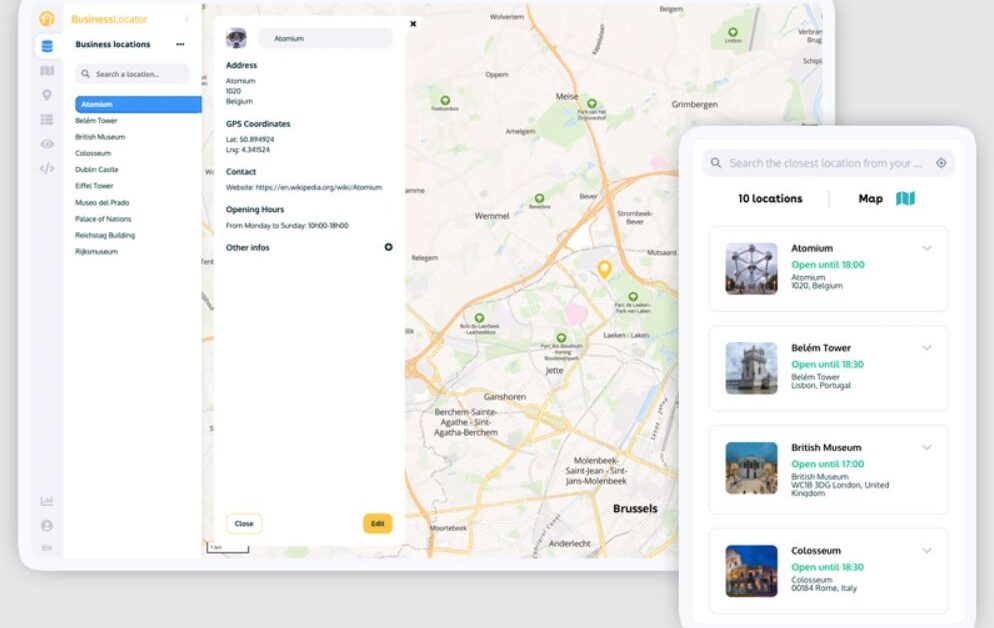Click the location pin icon in the sidebar
The height and width of the screenshot is (628, 994).
tap(46, 95)
